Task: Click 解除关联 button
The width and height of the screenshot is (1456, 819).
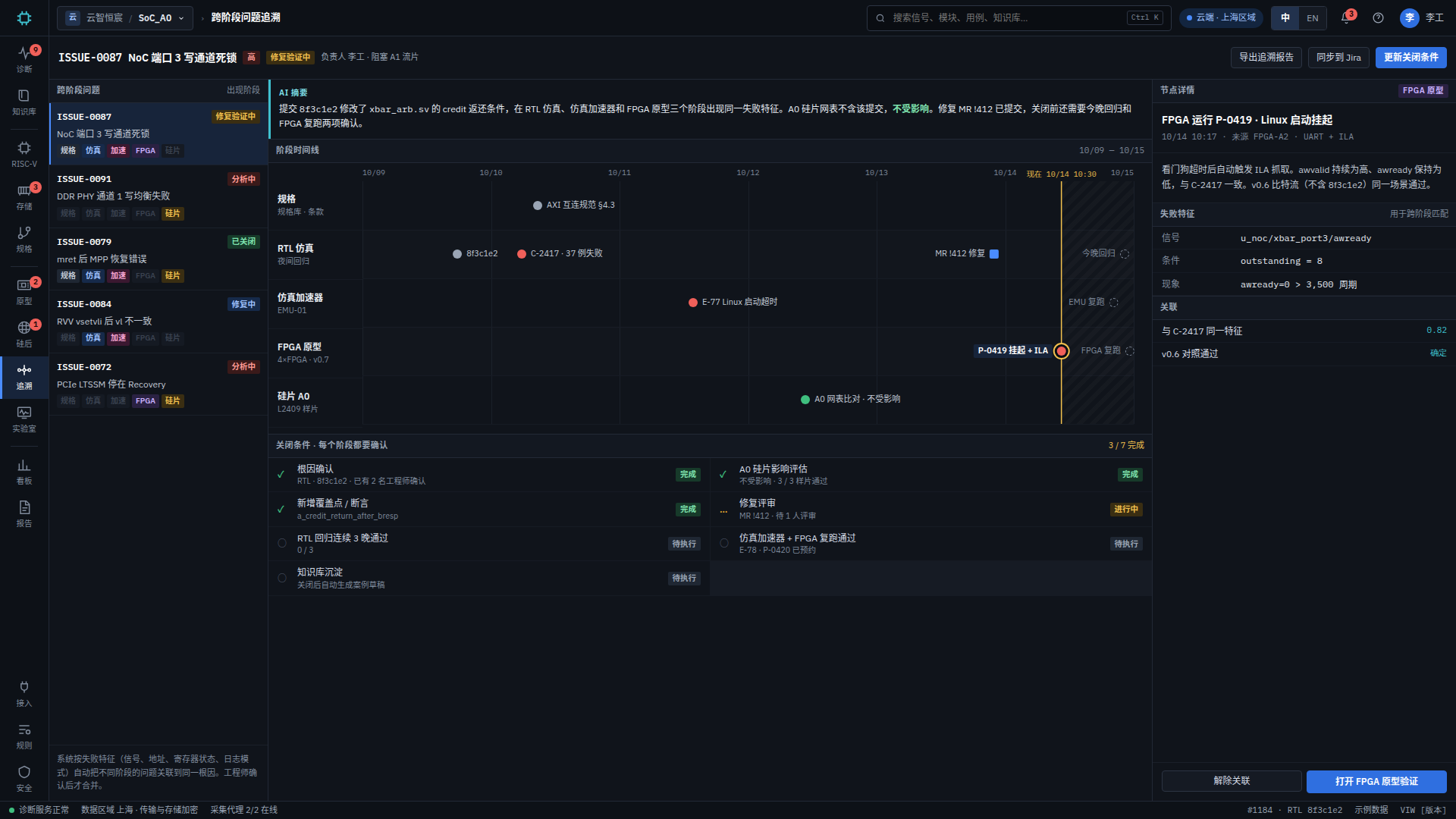Action: (x=1232, y=781)
